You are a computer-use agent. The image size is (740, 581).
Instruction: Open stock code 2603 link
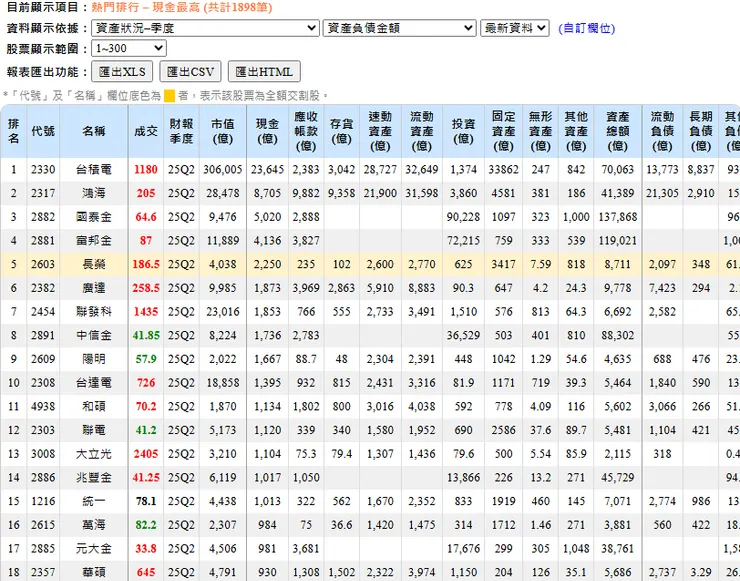pos(43,264)
